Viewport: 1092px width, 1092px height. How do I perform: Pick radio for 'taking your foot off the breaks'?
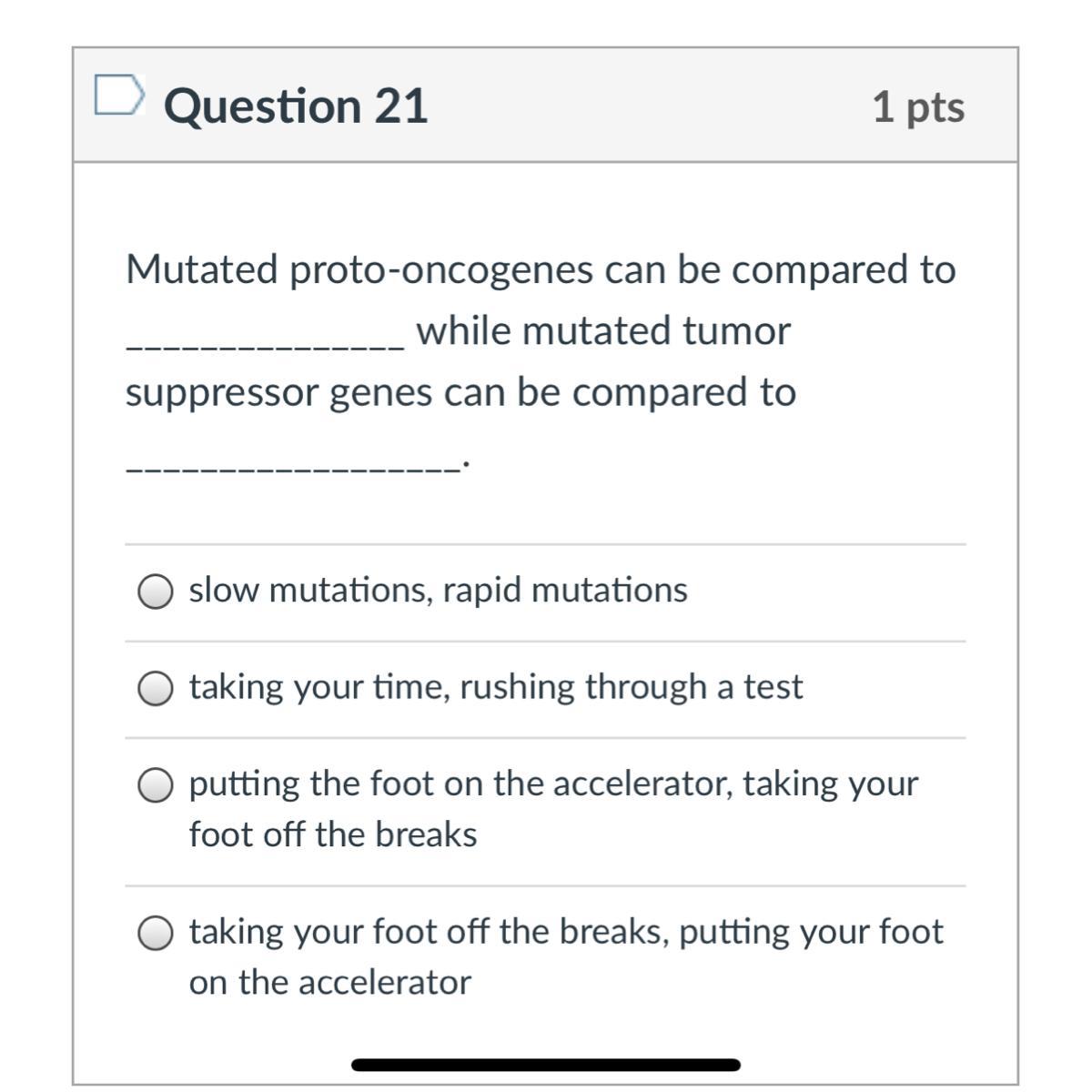point(156,934)
